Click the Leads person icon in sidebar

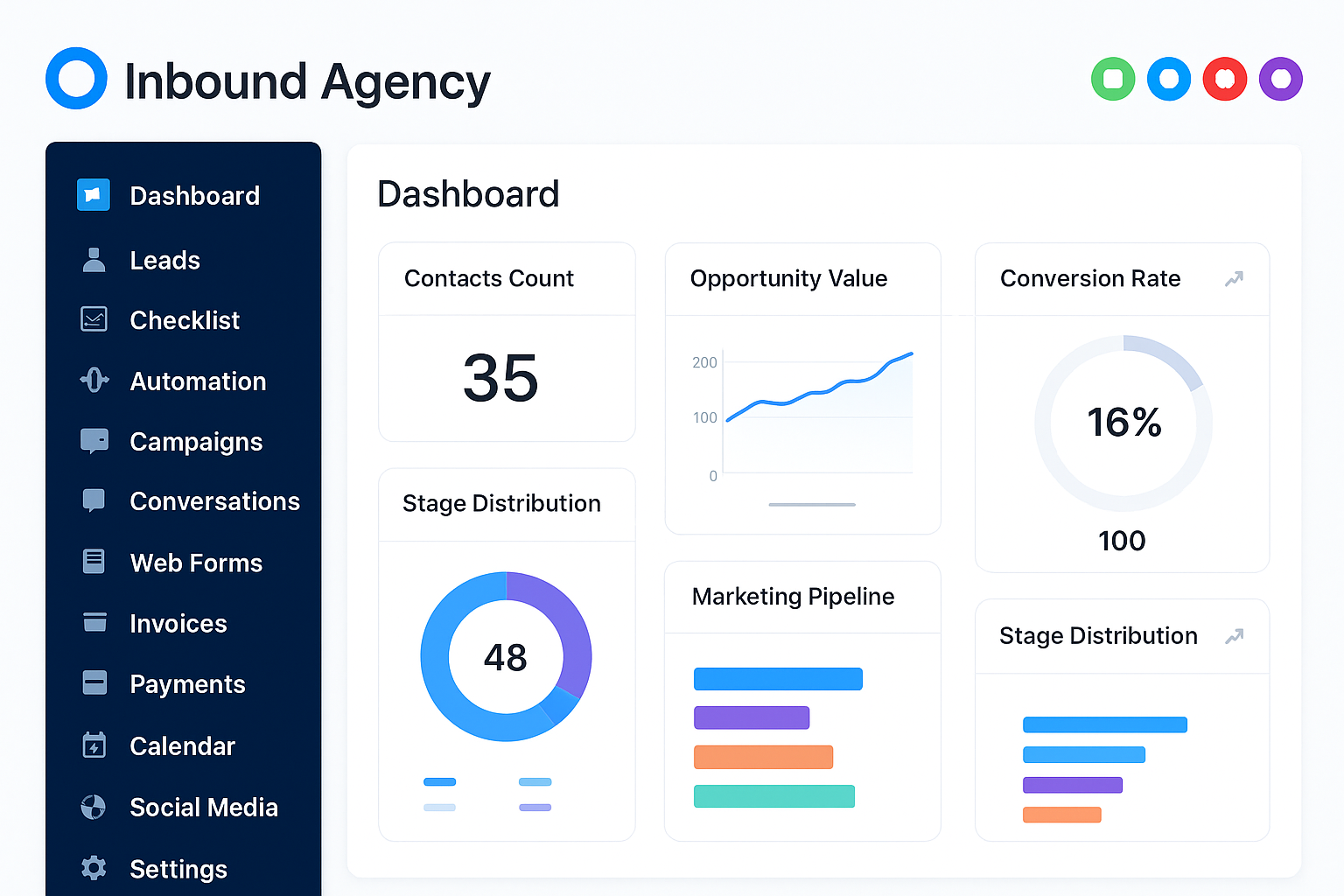coord(94,260)
